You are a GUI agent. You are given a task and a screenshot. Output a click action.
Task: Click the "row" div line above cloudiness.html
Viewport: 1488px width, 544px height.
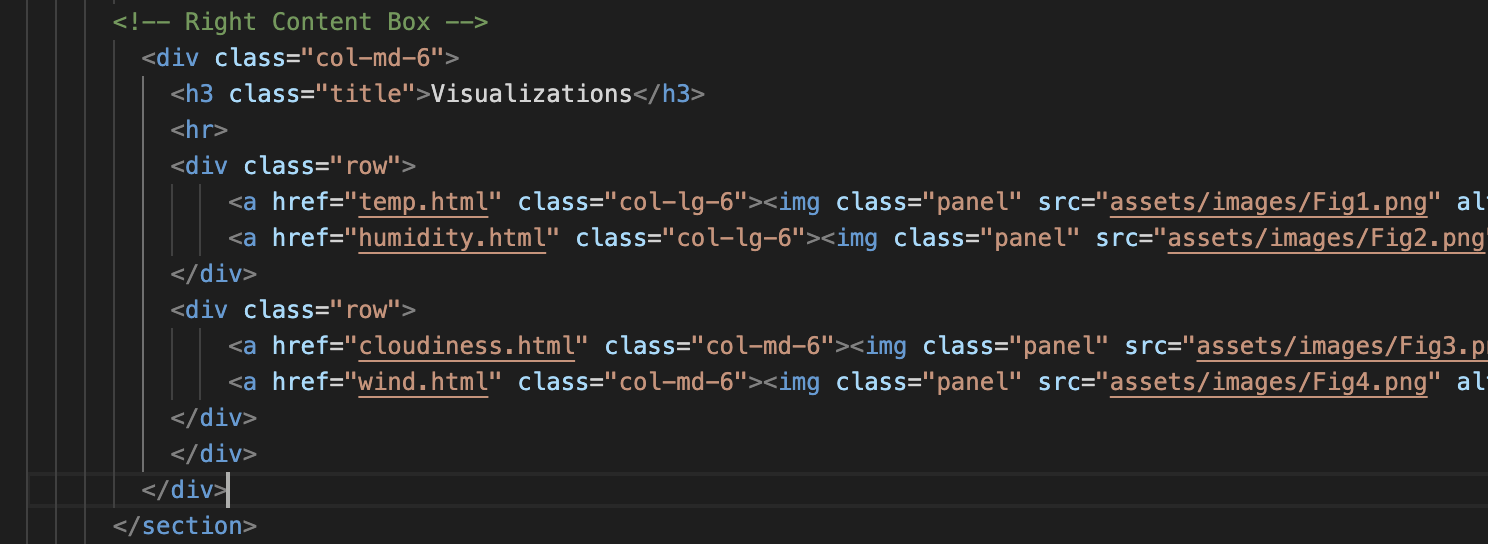(x=293, y=310)
